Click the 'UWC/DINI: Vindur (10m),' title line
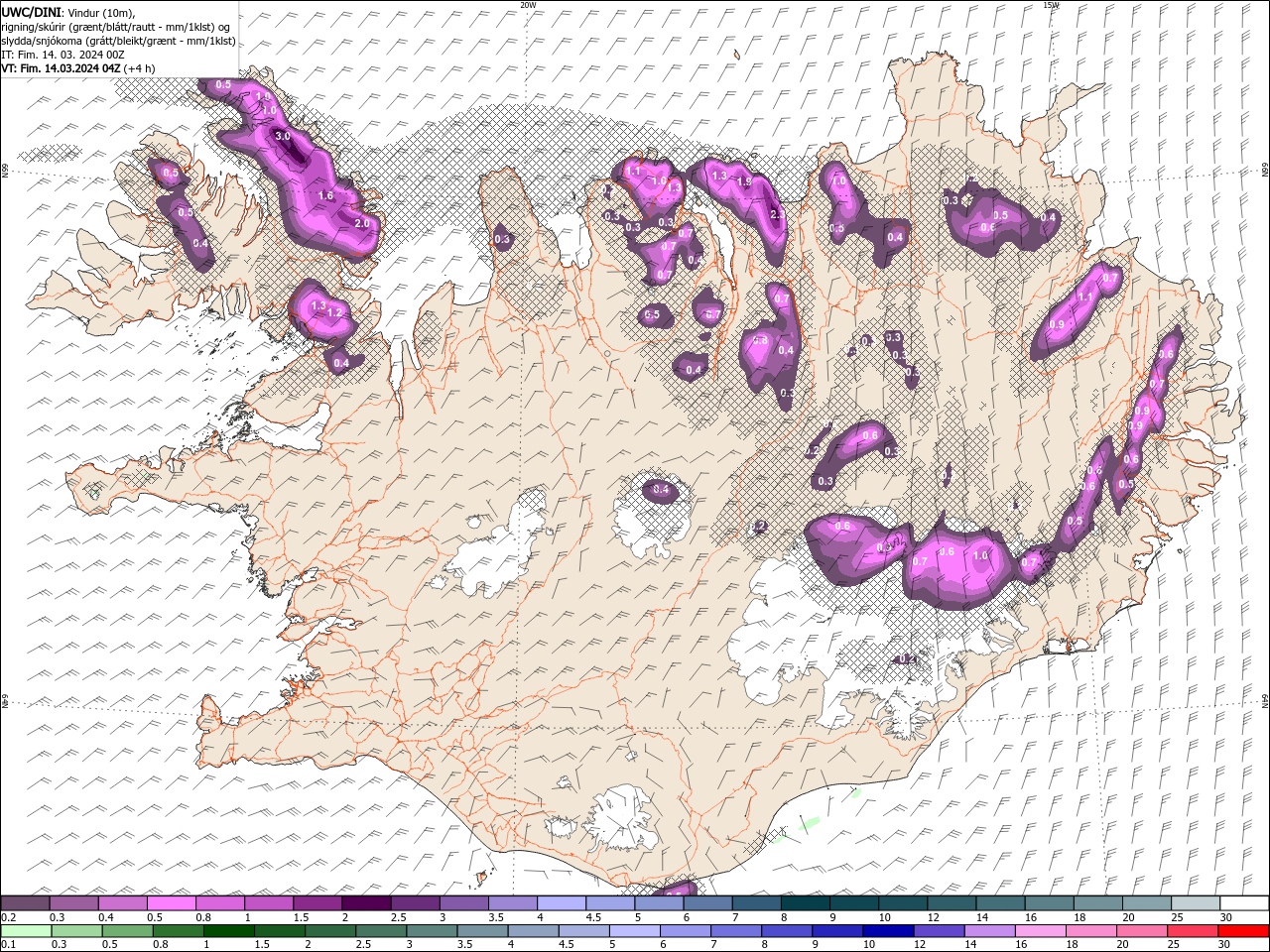1270x952 pixels. pos(66,11)
